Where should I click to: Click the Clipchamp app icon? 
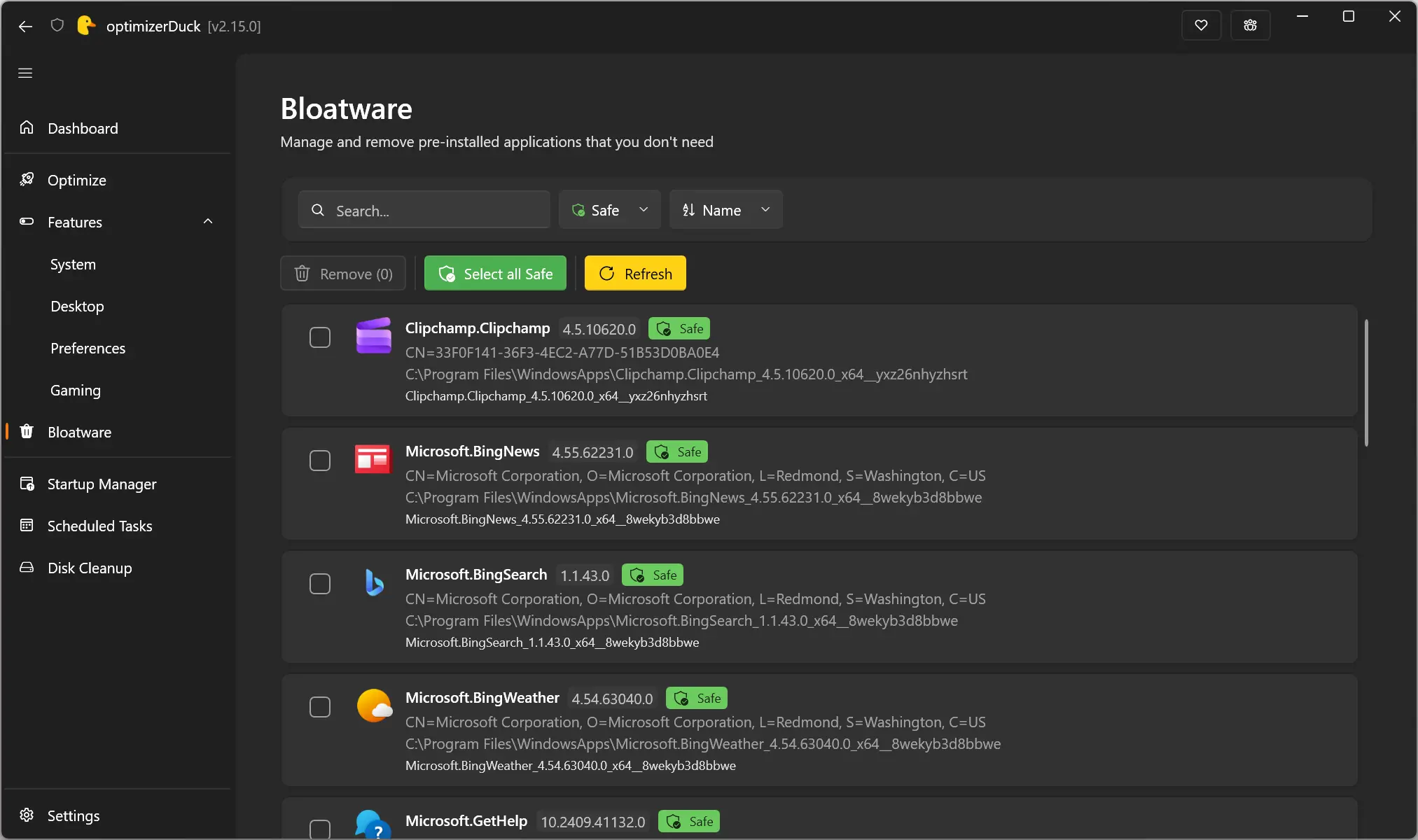373,335
